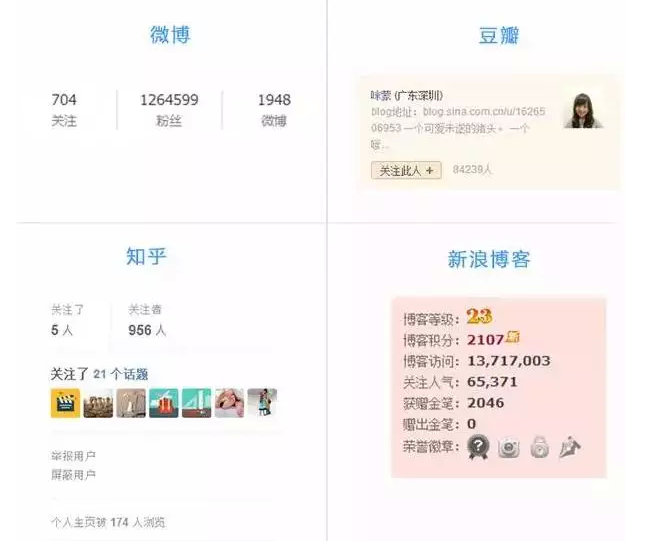Click the 微博 section heading
Viewport: 661px width, 541px height.
click(x=170, y=35)
